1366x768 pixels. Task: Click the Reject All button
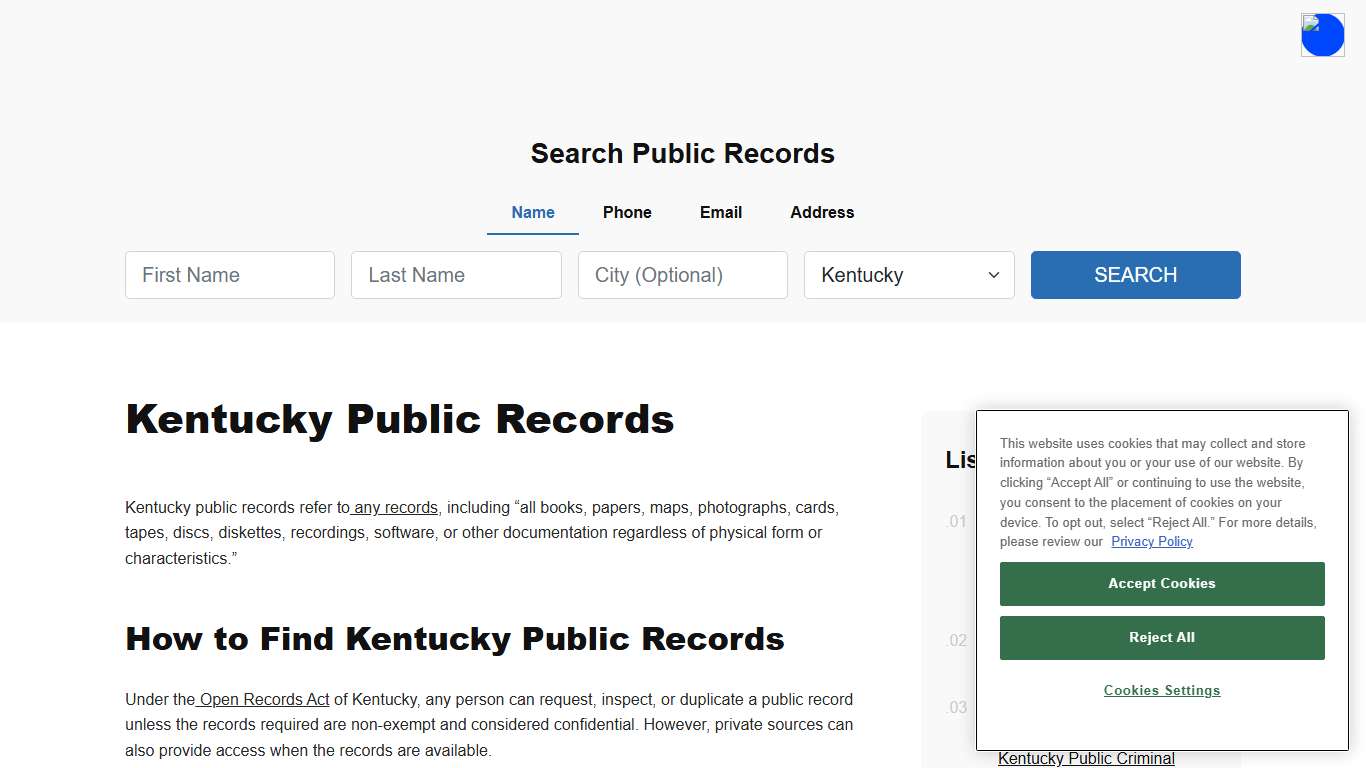[x=1161, y=637]
